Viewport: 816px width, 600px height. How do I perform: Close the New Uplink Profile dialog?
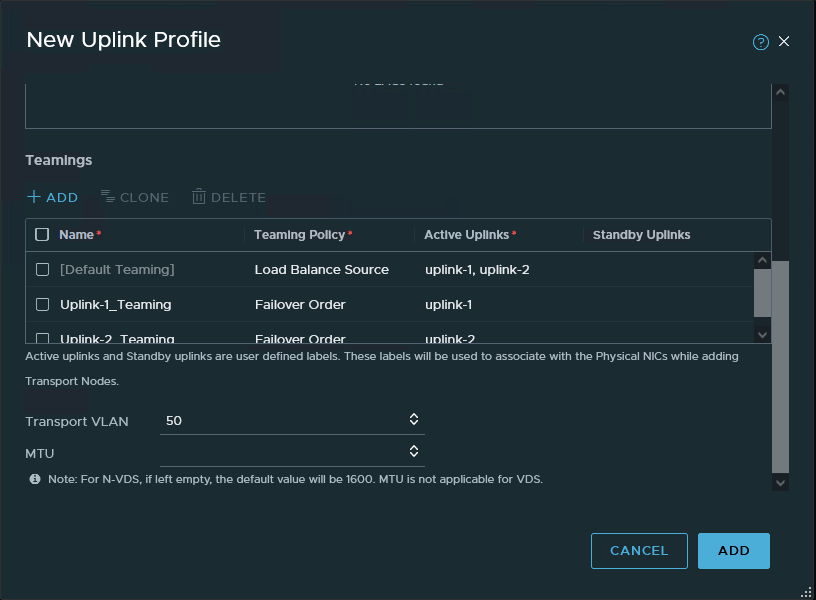click(x=784, y=42)
